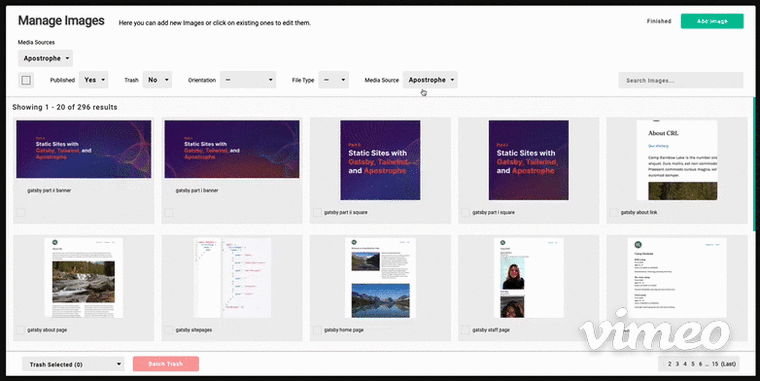The width and height of the screenshot is (760, 381).
Task: Open the gatsby sitepages code thumbnail
Action: 232,278
